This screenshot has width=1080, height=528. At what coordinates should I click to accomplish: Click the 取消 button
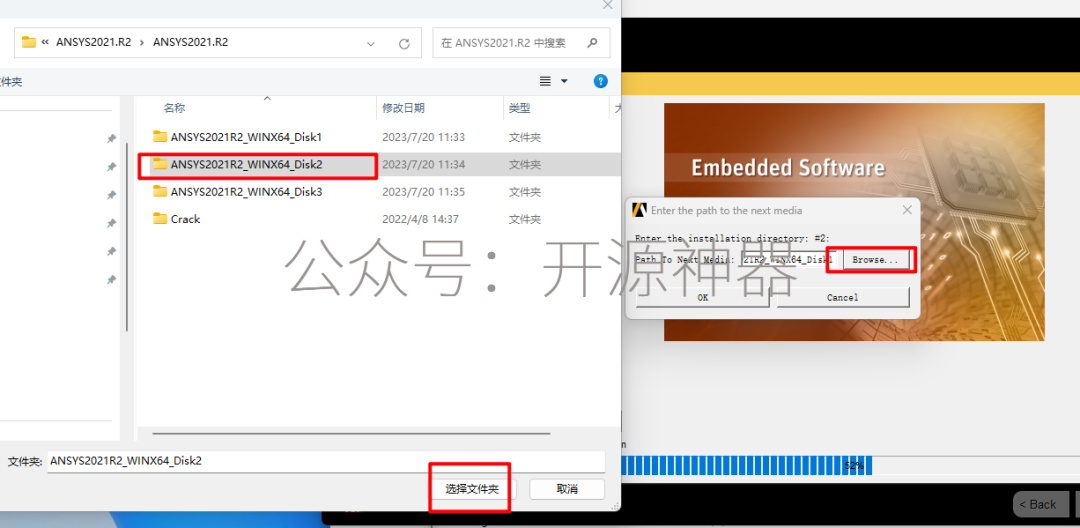click(567, 489)
